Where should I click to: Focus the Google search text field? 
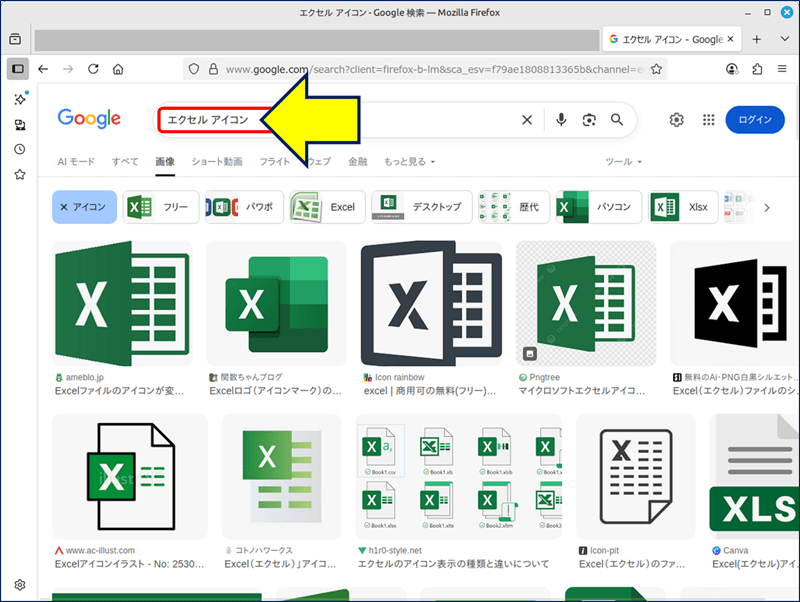tap(337, 120)
